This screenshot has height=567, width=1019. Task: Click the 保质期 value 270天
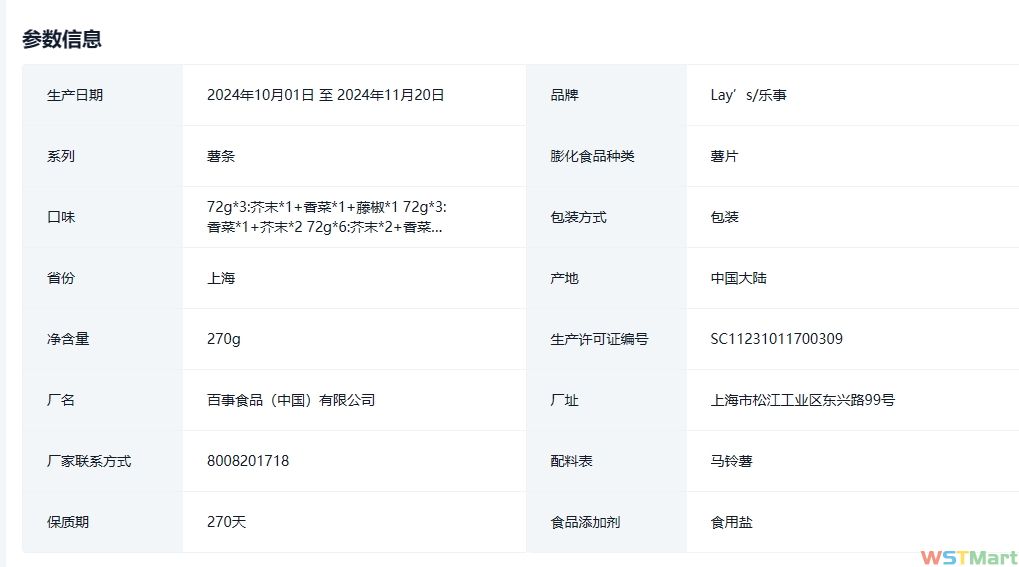click(x=226, y=522)
